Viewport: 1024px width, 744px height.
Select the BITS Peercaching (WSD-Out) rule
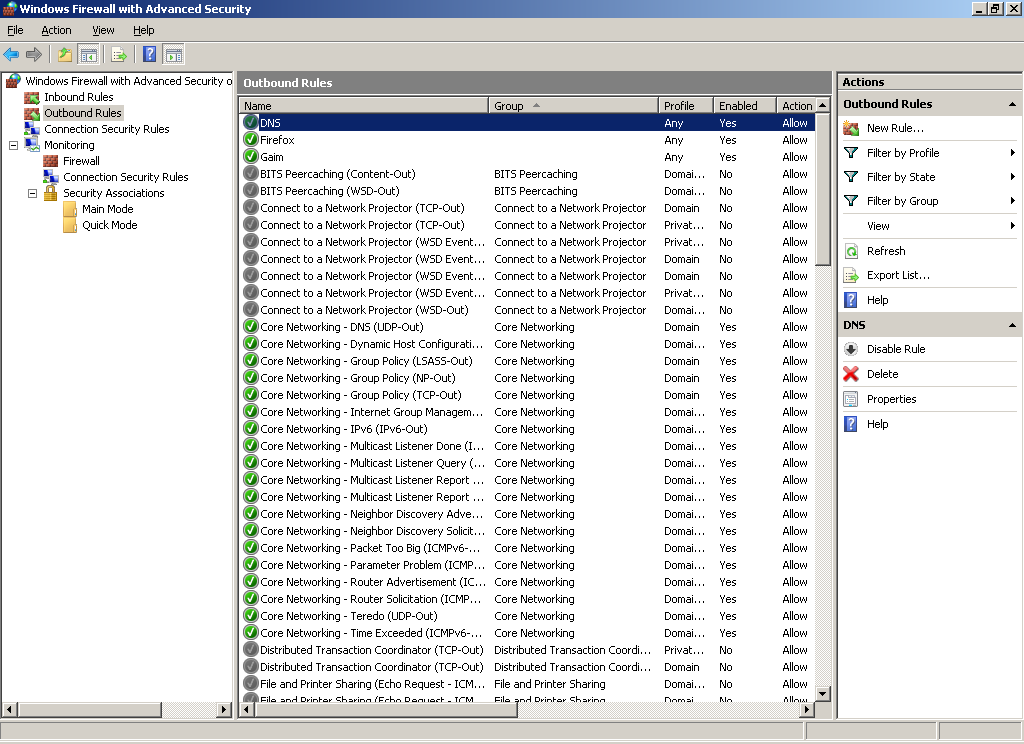[528, 191]
